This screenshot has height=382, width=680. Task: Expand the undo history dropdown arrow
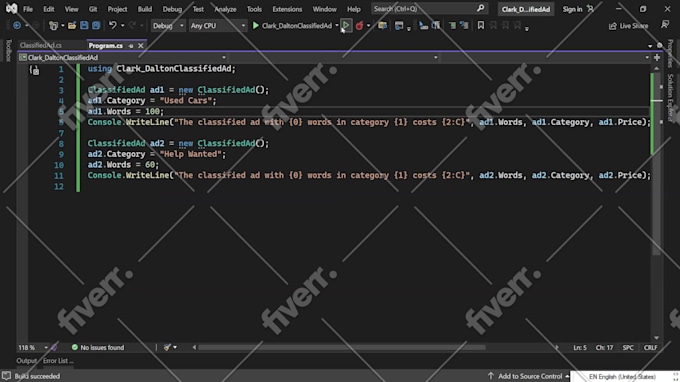(x=122, y=26)
